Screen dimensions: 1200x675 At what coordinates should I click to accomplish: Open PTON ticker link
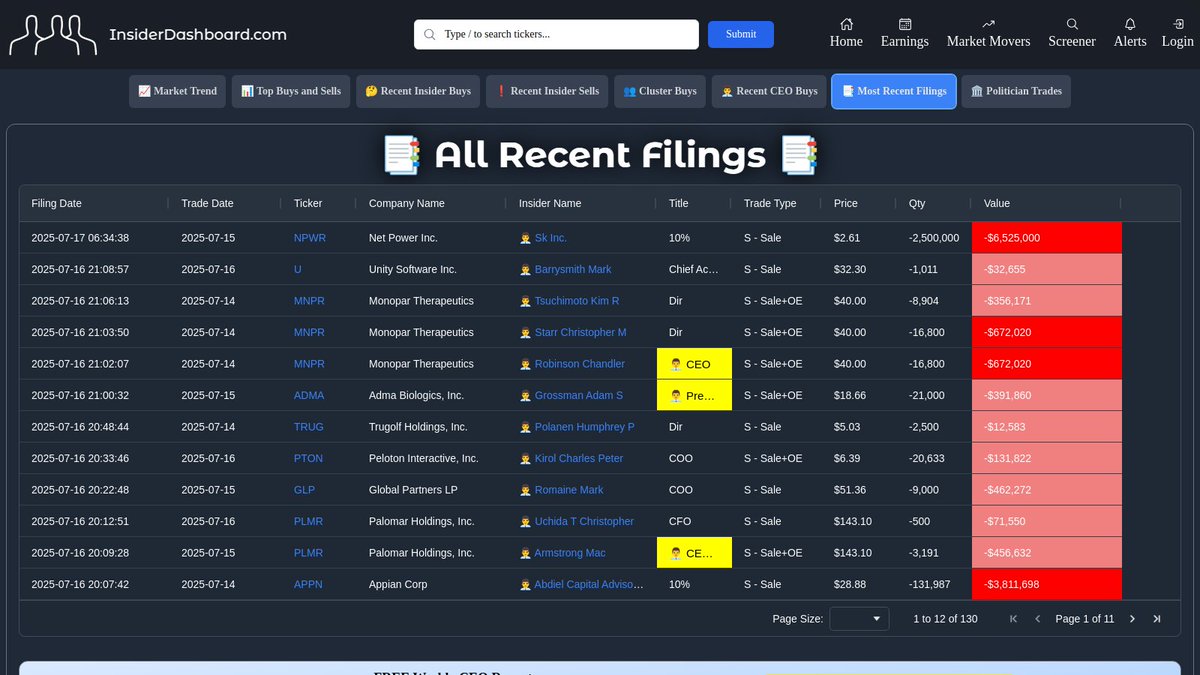(x=308, y=458)
